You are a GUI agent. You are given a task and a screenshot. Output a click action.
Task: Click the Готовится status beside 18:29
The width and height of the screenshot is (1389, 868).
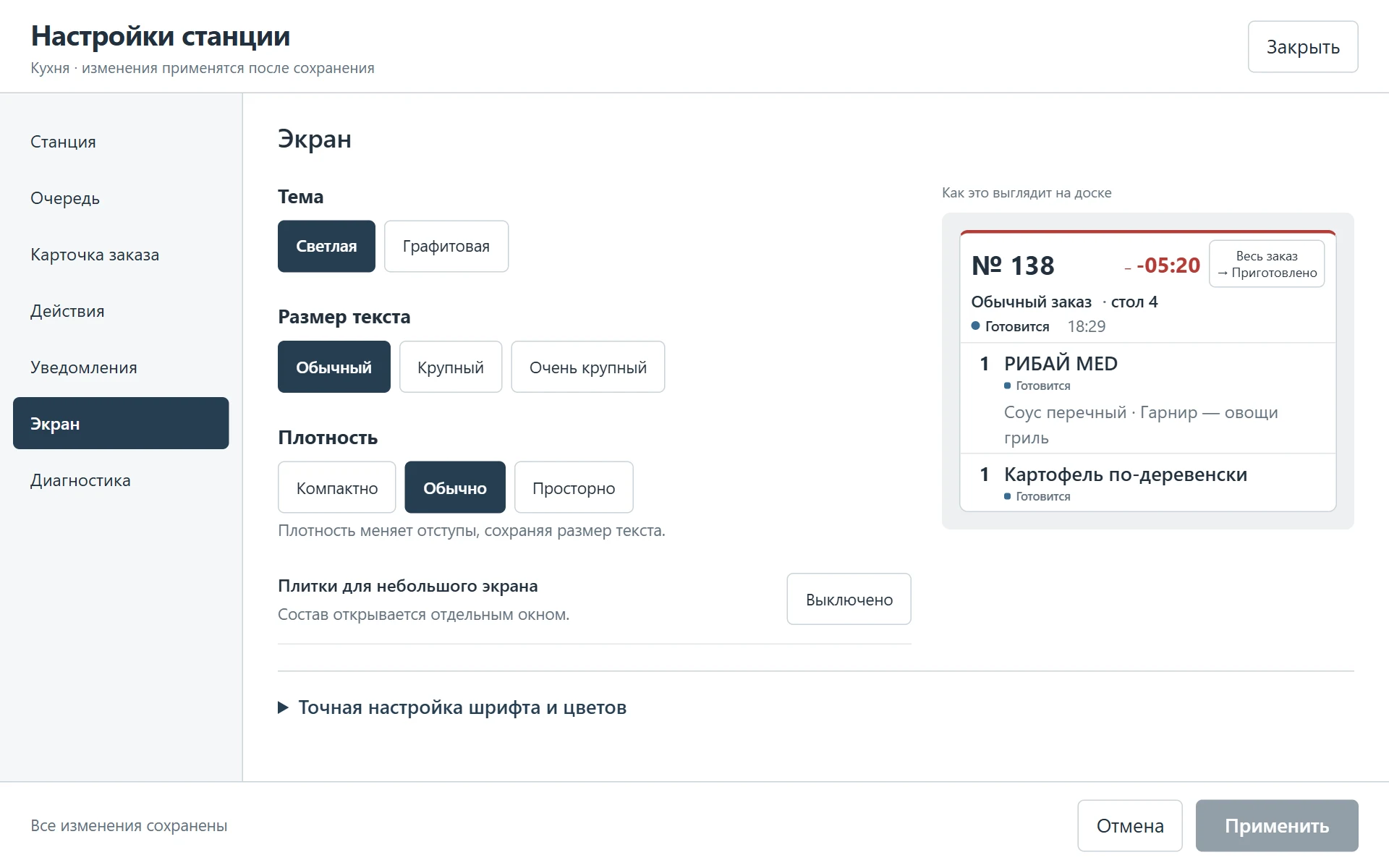pos(1010,326)
